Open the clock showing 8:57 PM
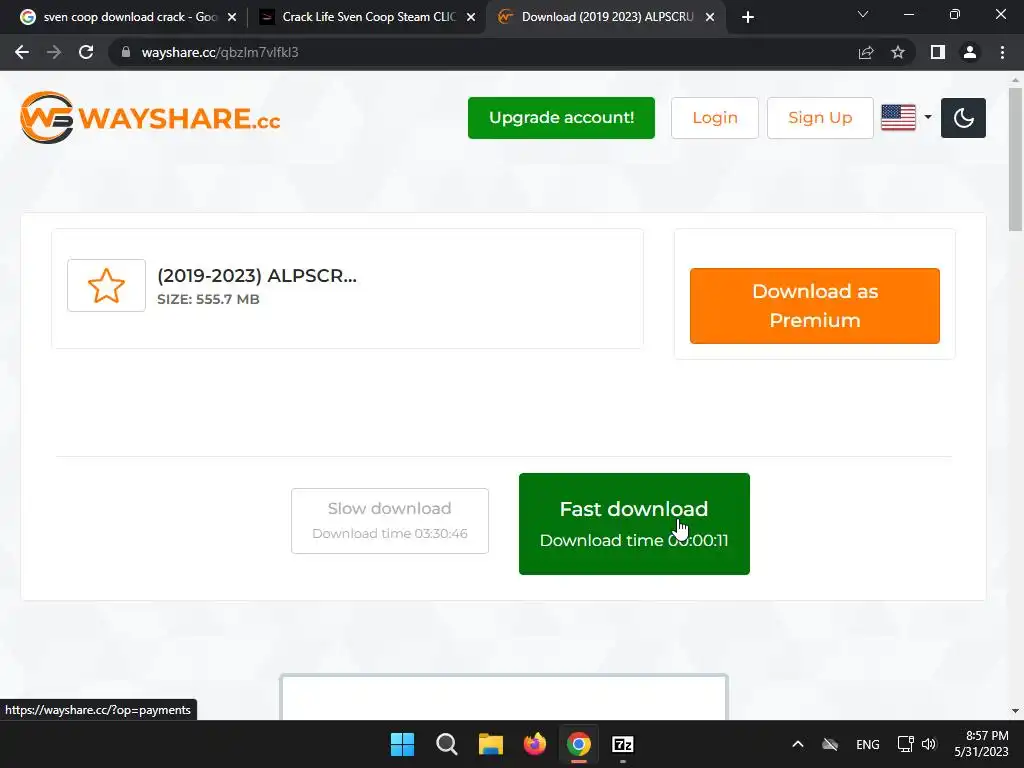This screenshot has height=768, width=1024. (981, 744)
